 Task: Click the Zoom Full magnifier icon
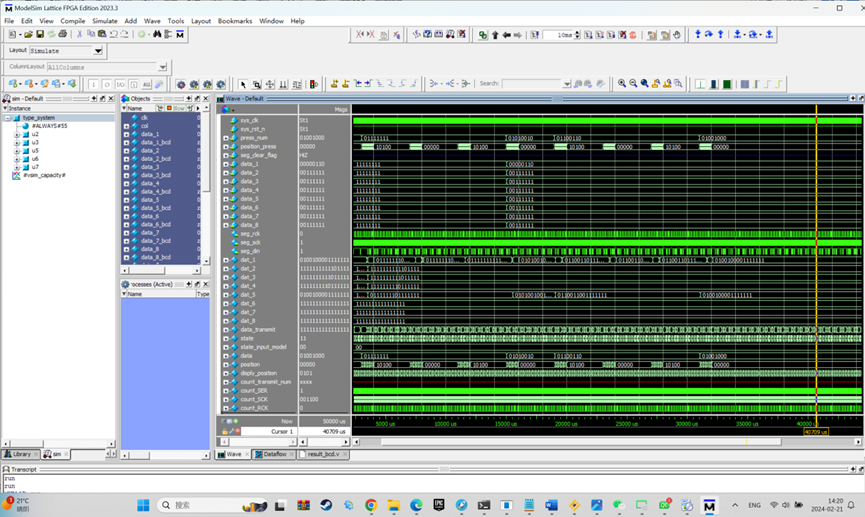pyautogui.click(x=644, y=83)
